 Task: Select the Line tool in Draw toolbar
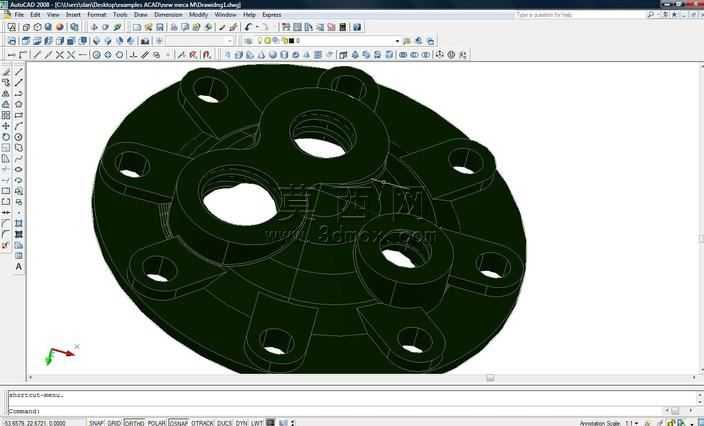[x=18, y=72]
